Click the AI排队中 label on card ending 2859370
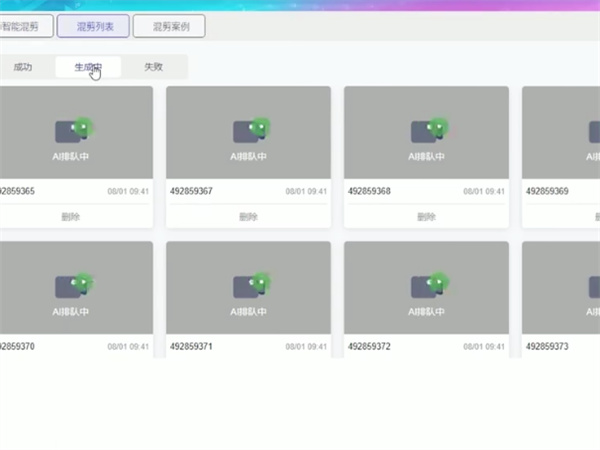 tap(70, 312)
